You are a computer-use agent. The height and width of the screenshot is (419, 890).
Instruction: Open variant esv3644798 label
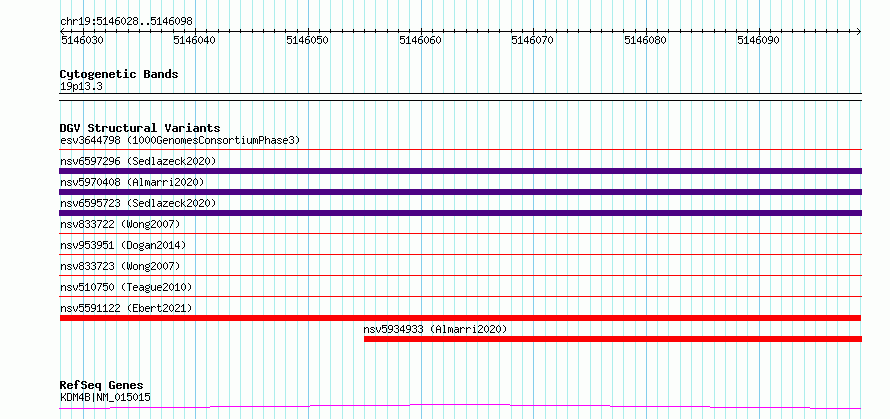click(180, 140)
